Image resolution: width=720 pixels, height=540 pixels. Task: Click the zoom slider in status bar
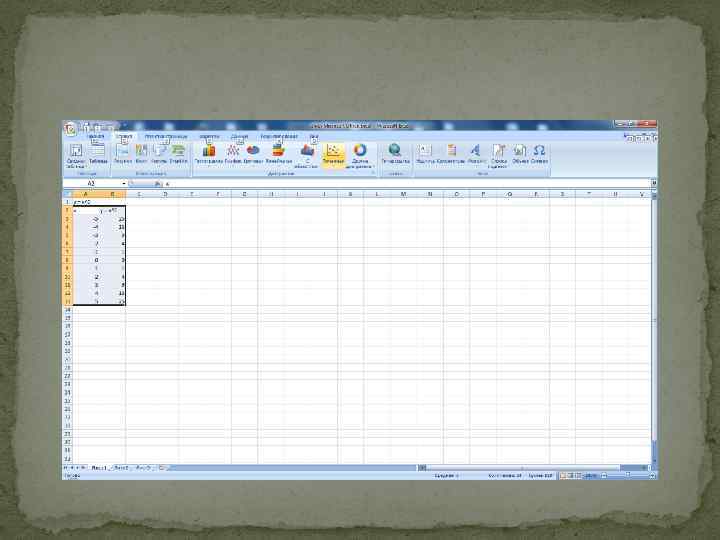pyautogui.click(x=628, y=476)
